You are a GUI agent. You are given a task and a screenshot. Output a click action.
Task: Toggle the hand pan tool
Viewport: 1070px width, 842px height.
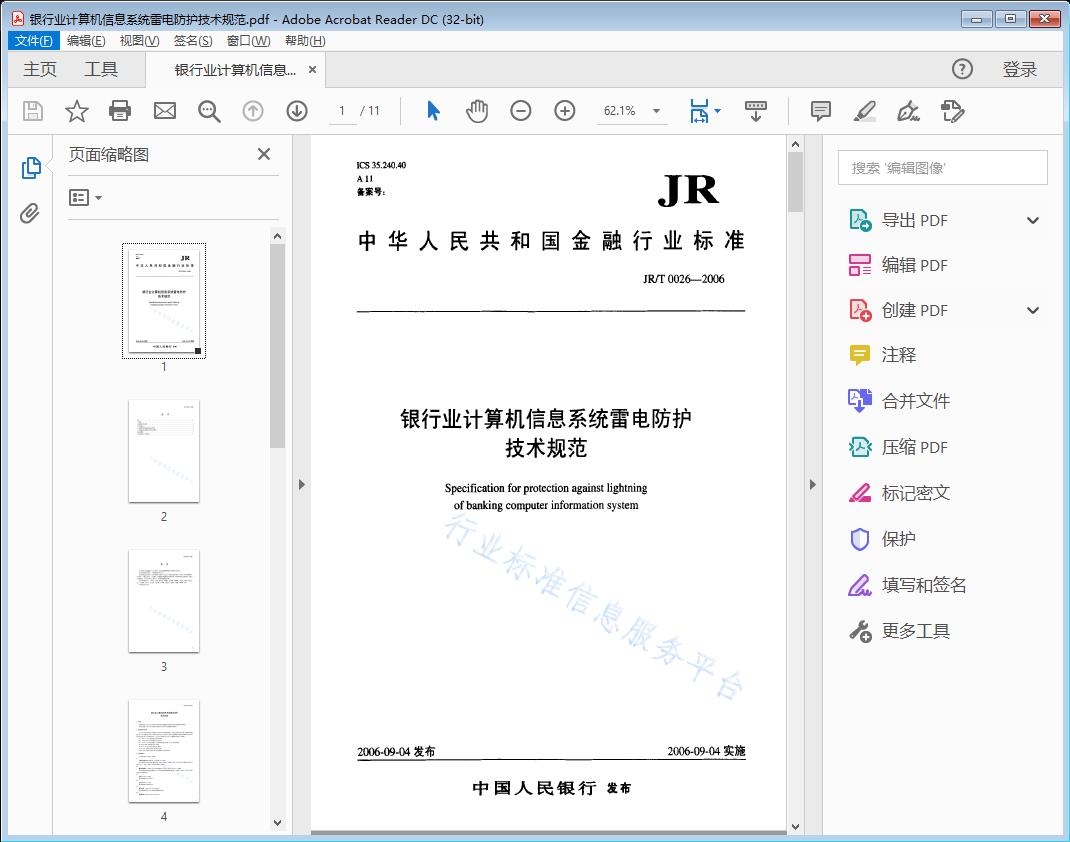477,111
